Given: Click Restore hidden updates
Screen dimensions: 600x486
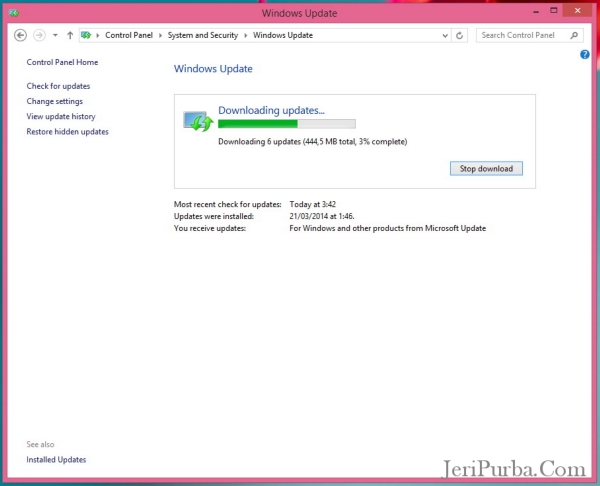Looking at the screenshot, I should [x=67, y=132].
